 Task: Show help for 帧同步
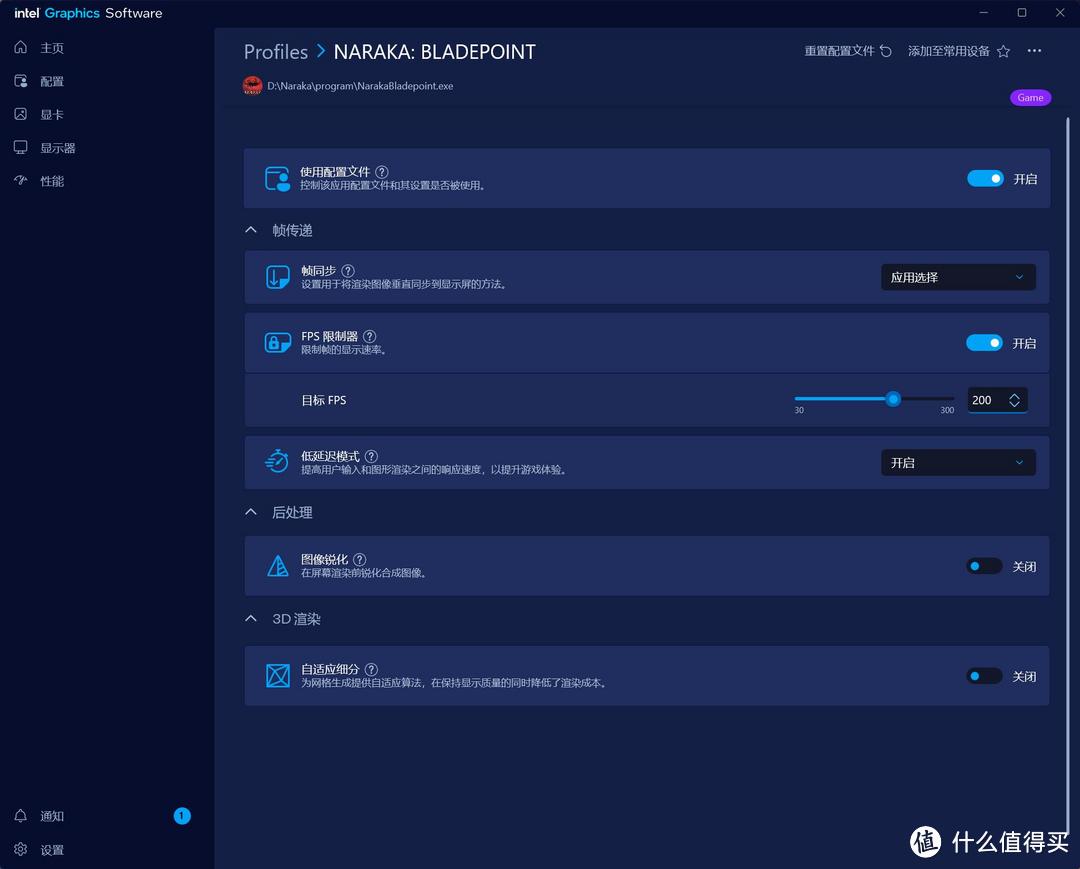pos(348,271)
